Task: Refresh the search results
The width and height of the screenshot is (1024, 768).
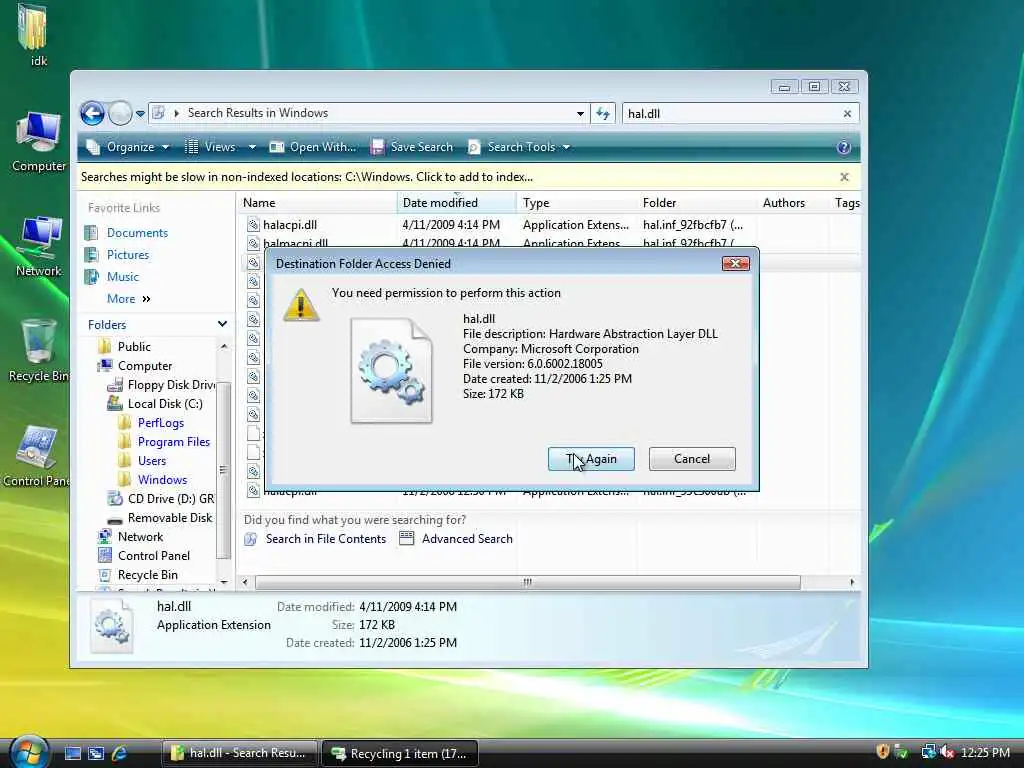Action: click(603, 114)
